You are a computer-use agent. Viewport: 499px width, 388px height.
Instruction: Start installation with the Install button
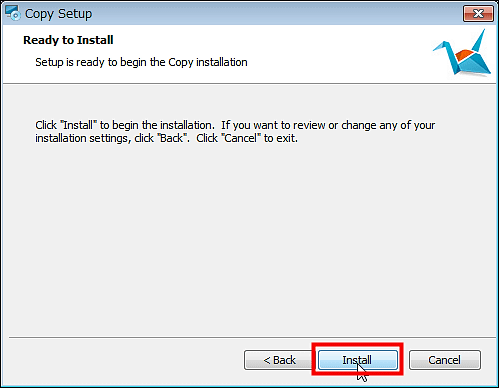coord(358,360)
